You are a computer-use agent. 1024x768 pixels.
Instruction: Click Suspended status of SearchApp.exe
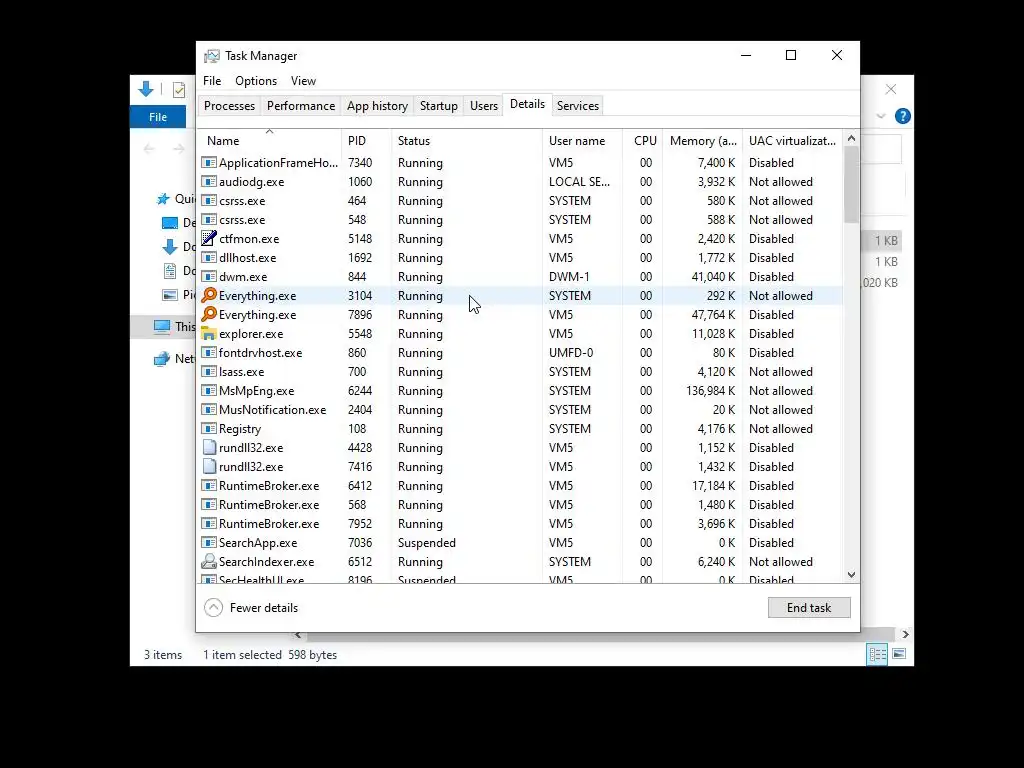click(426, 543)
